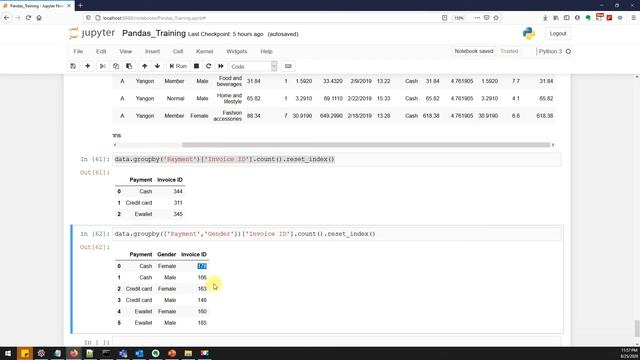Cut selected cells using scissors icon
This screenshot has height=360, width=640.
[102, 66]
